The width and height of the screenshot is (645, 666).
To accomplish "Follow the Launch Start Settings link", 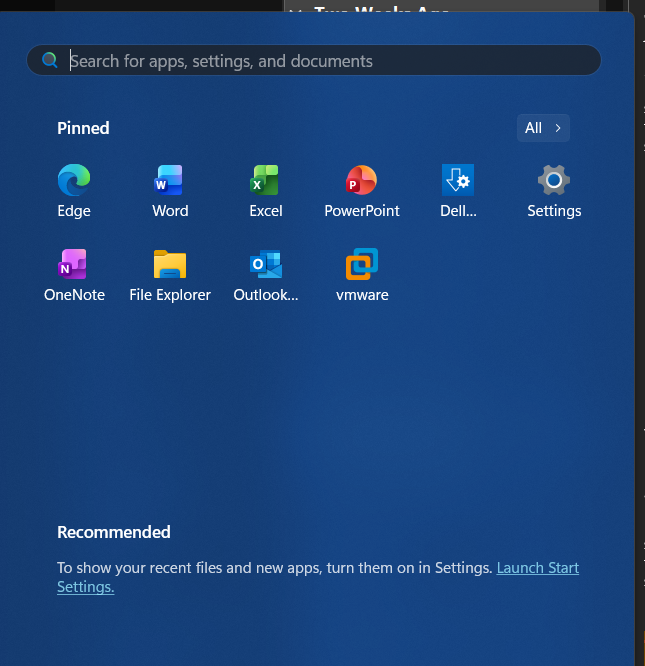I will click(x=538, y=568).
